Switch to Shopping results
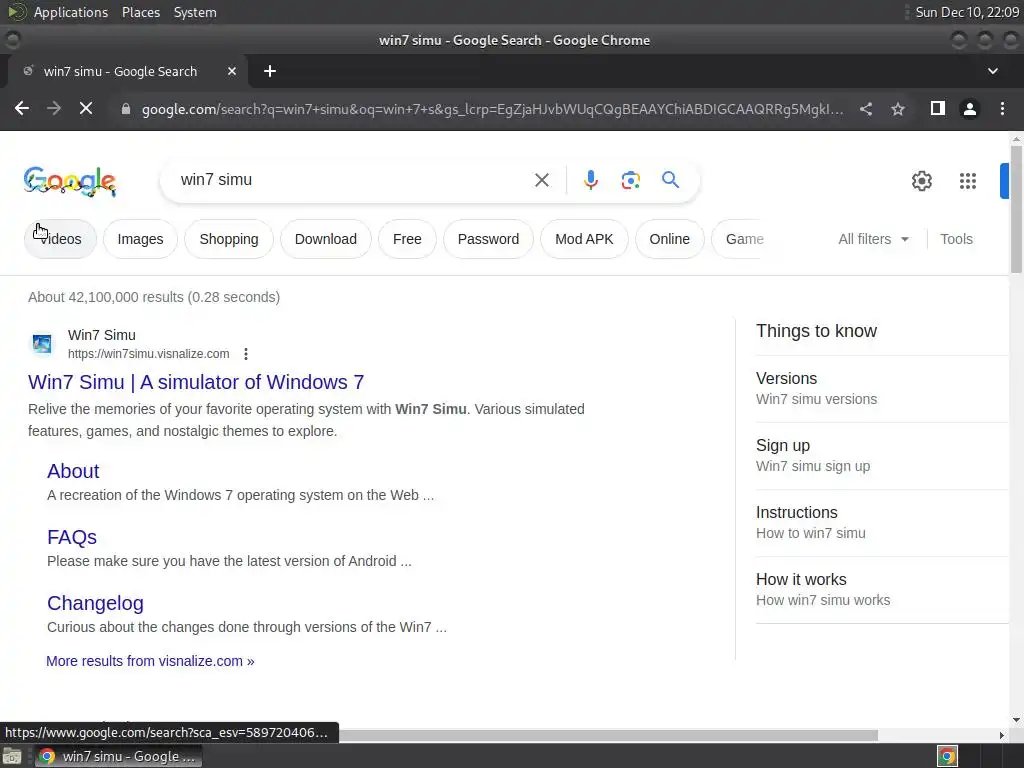Image resolution: width=1024 pixels, height=768 pixels. (229, 239)
